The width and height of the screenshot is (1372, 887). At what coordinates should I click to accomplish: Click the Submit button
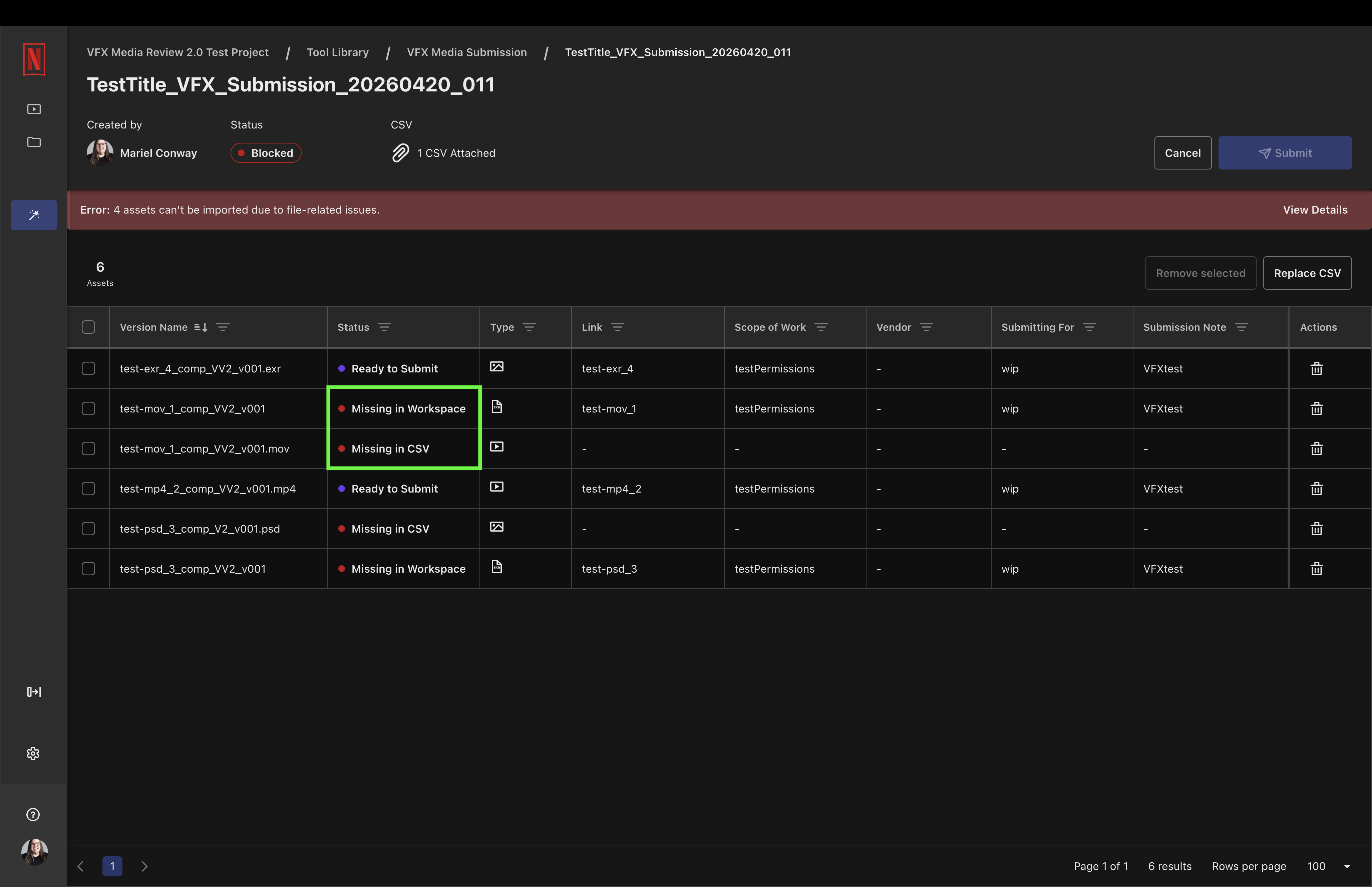(x=1285, y=153)
